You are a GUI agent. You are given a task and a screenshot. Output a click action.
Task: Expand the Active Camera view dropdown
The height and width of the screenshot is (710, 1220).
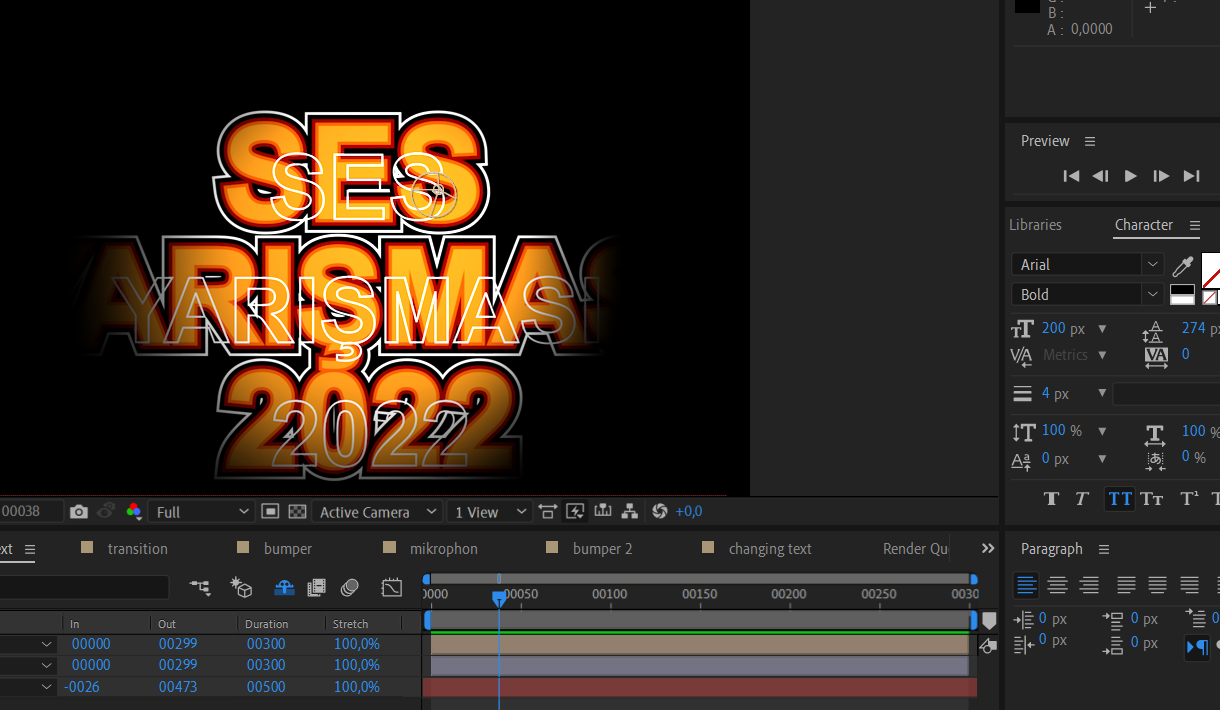(377, 512)
